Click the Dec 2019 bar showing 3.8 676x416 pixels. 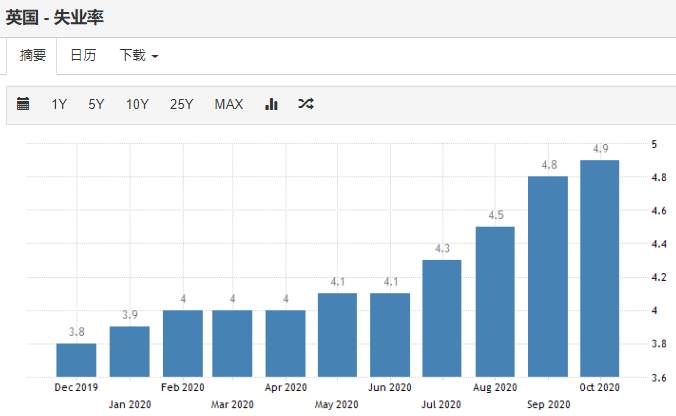coord(76,360)
